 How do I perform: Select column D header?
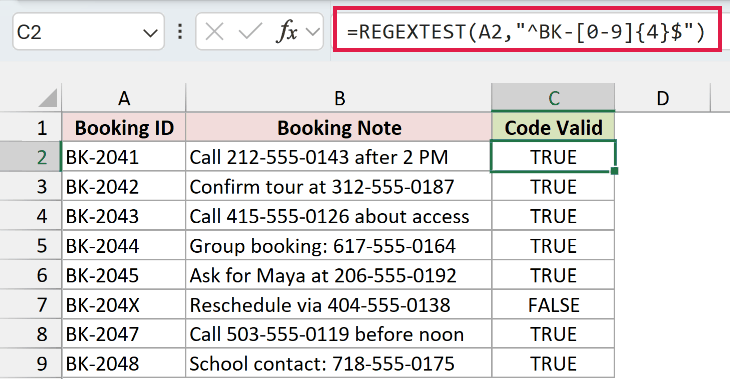pos(662,98)
